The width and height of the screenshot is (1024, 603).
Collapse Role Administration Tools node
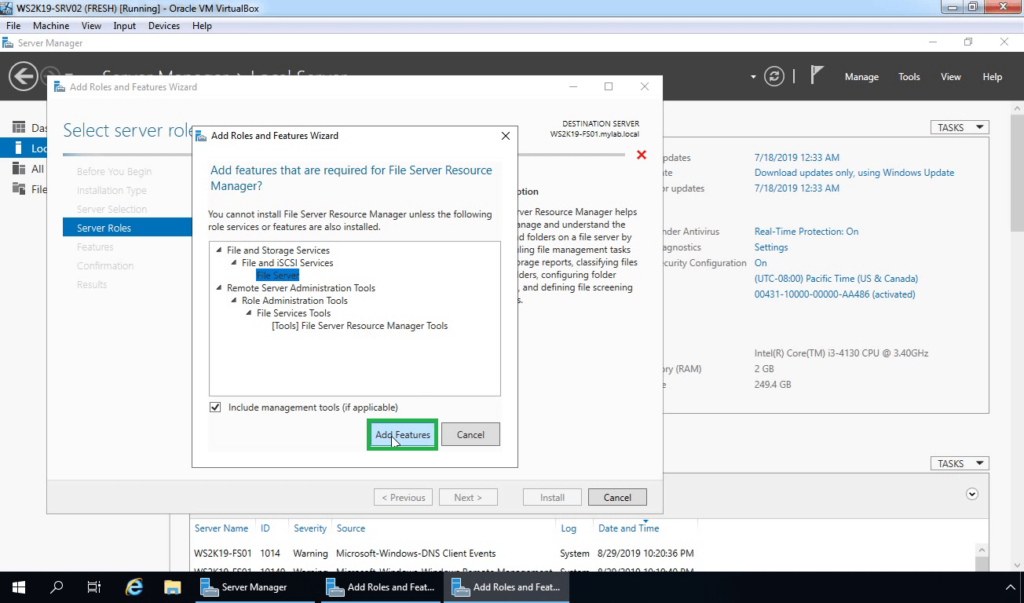[x=234, y=301]
